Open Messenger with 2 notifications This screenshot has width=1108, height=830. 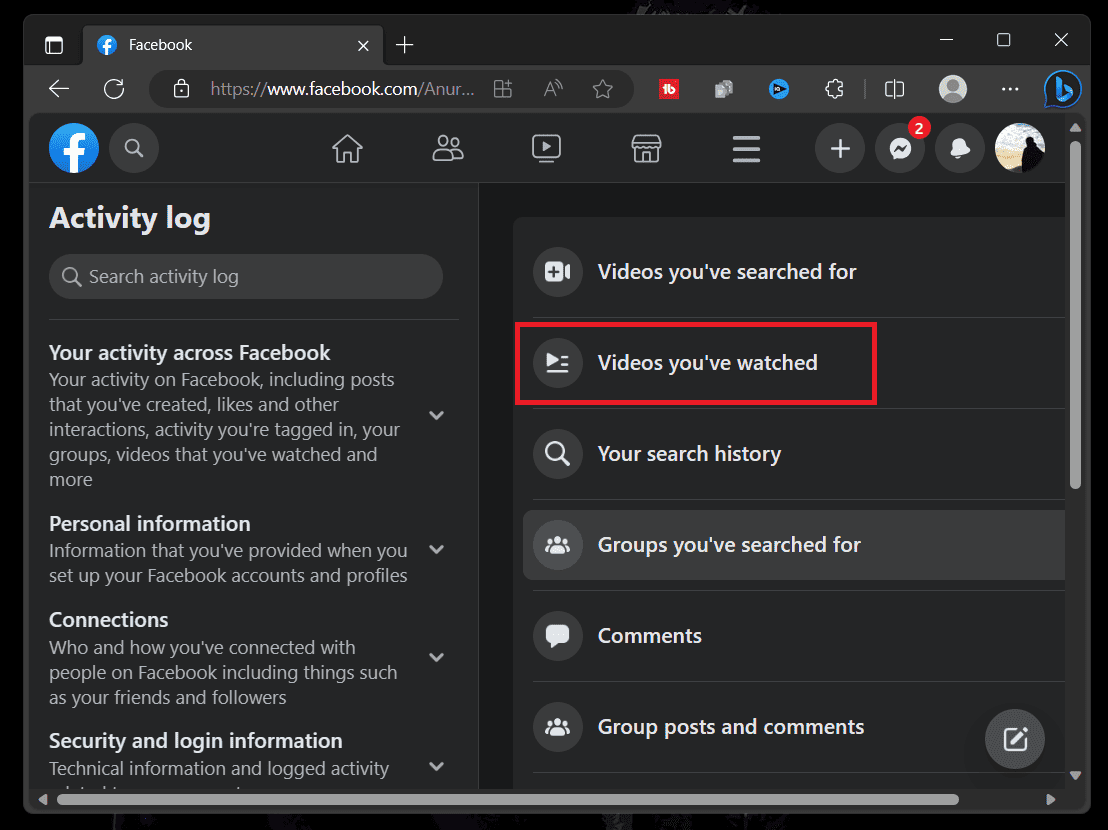click(x=900, y=148)
